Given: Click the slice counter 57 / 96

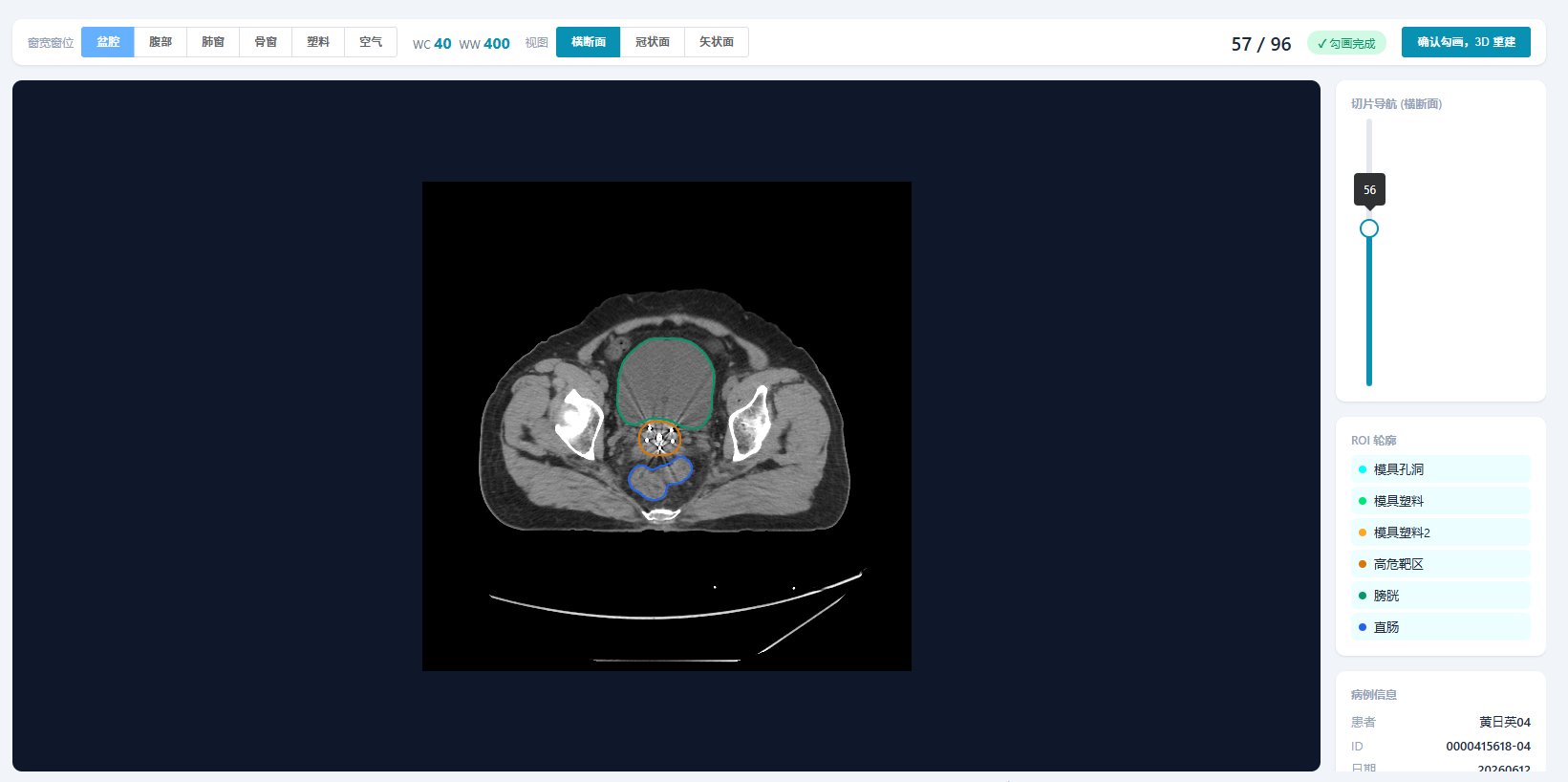Looking at the screenshot, I should (x=1261, y=44).
